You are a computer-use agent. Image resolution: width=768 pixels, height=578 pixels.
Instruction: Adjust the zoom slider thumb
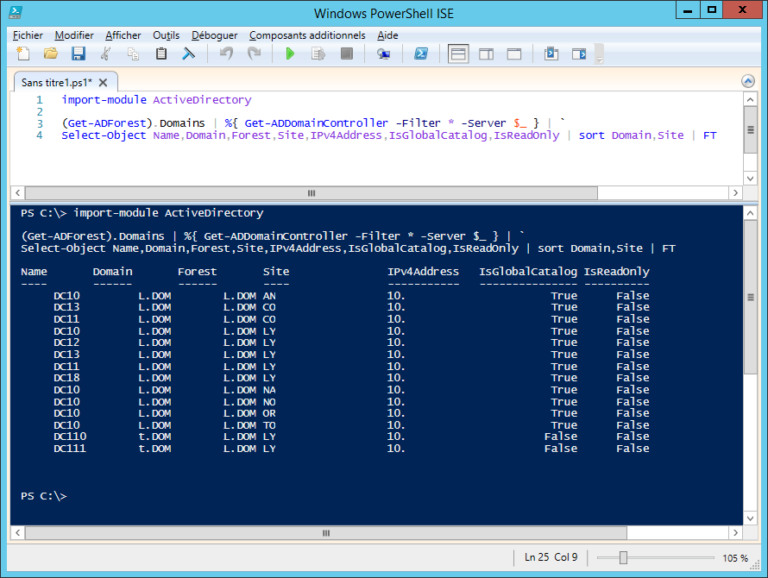point(623,557)
